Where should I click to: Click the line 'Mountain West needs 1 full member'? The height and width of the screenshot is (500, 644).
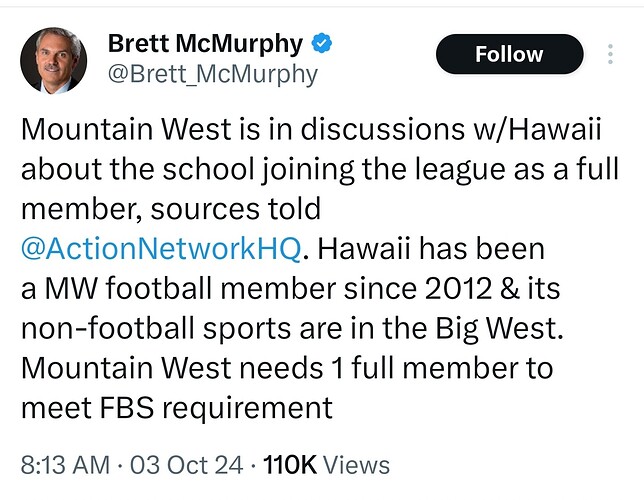point(269,368)
